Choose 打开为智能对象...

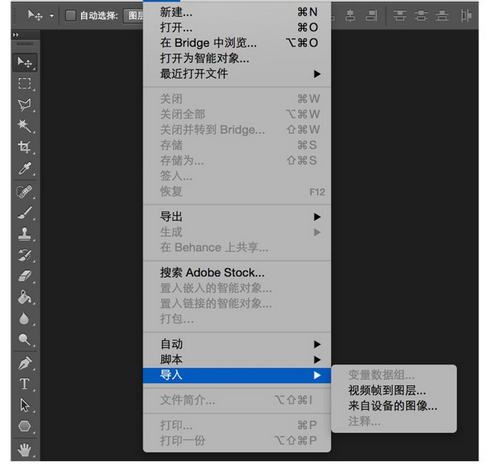pyautogui.click(x=237, y=59)
